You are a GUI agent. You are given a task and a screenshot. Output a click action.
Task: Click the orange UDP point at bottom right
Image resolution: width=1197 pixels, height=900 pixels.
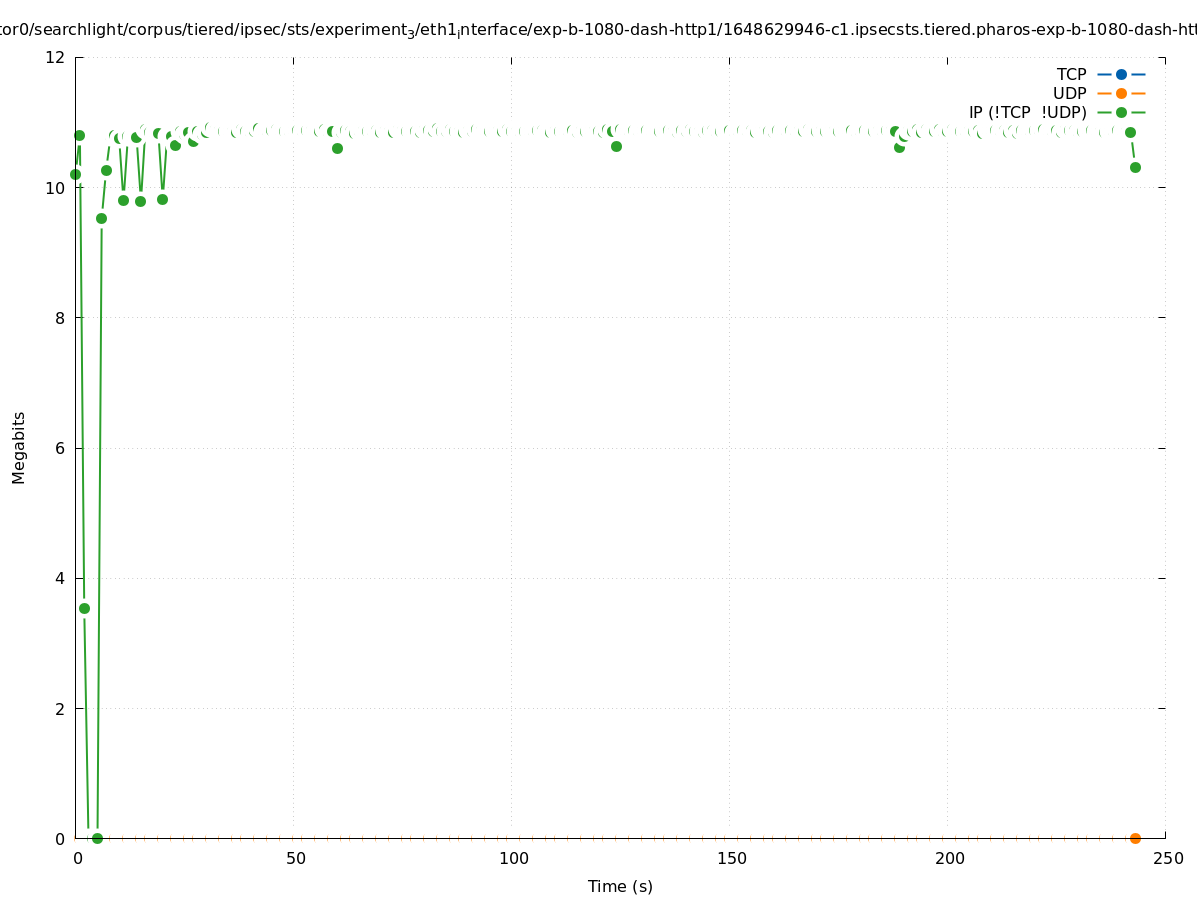(x=1135, y=838)
